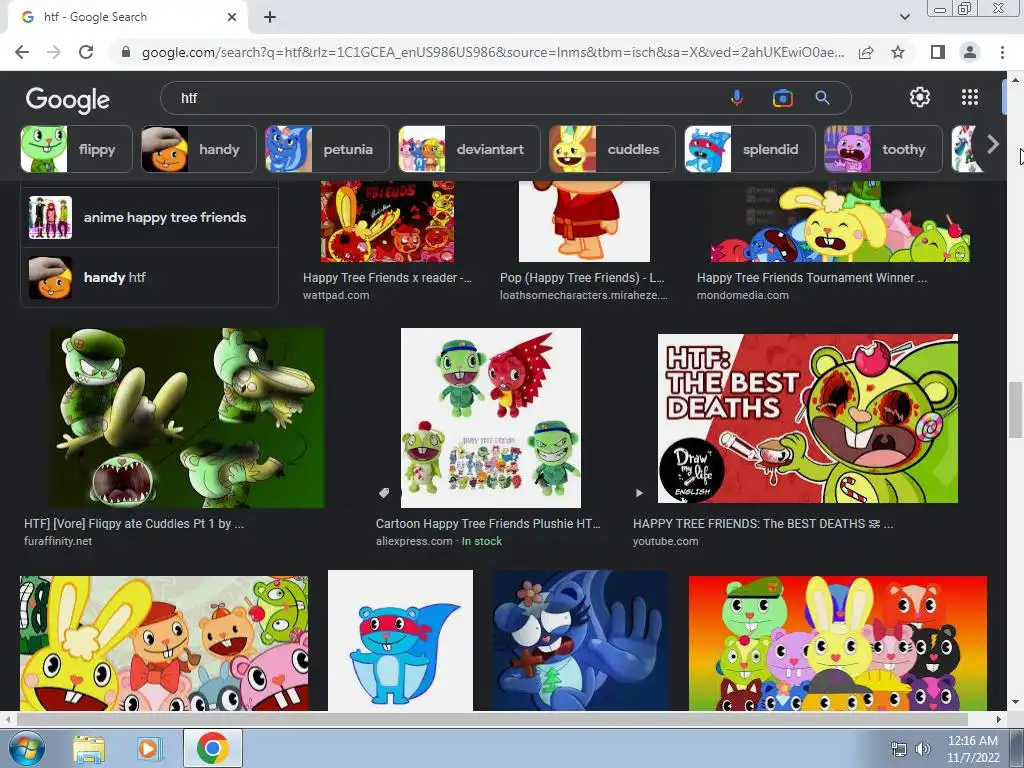Select Chrome in the taskbar
The width and height of the screenshot is (1024, 768).
coord(212,748)
